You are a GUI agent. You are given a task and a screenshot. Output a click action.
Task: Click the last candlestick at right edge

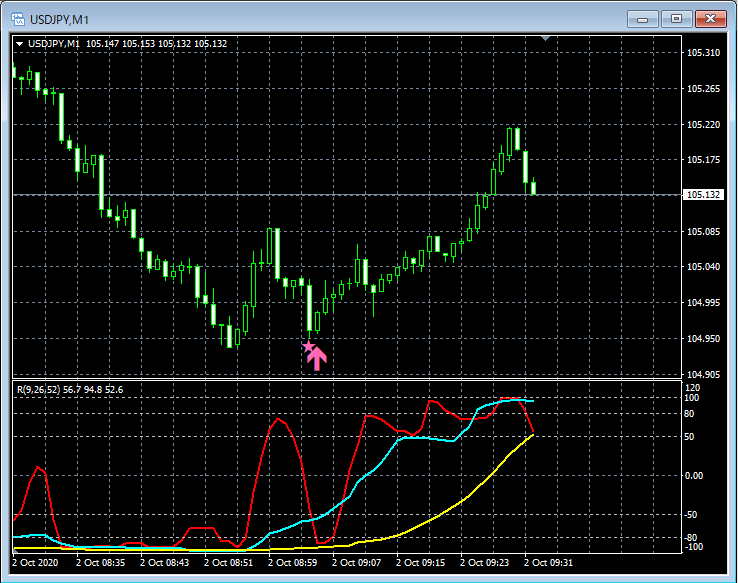point(534,188)
